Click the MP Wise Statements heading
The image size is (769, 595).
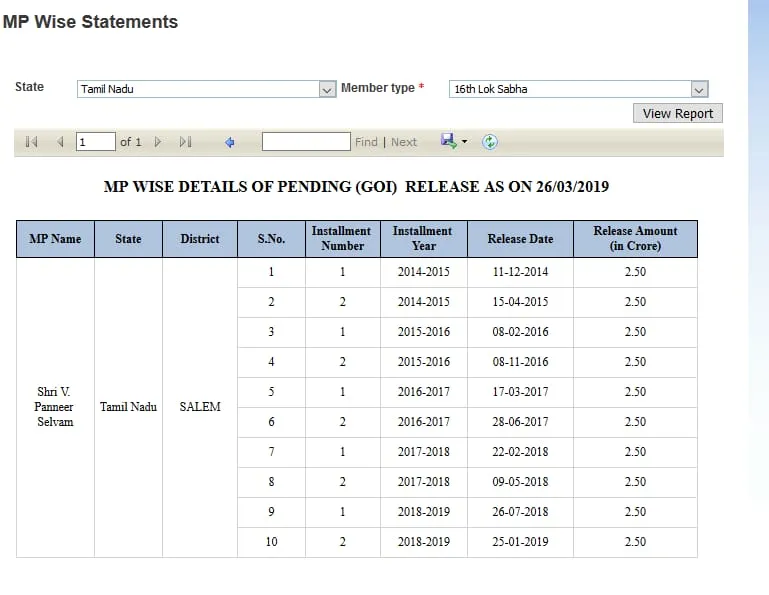click(x=90, y=22)
